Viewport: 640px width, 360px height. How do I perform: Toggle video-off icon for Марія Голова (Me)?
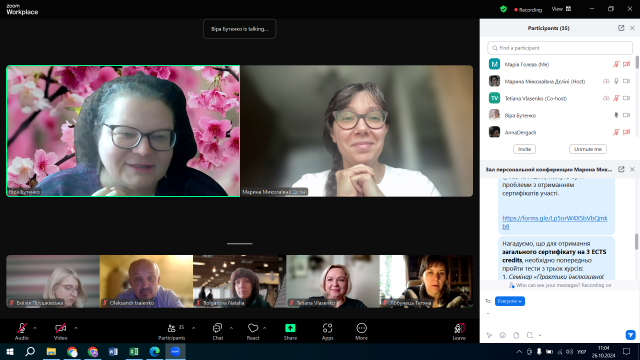click(x=627, y=64)
